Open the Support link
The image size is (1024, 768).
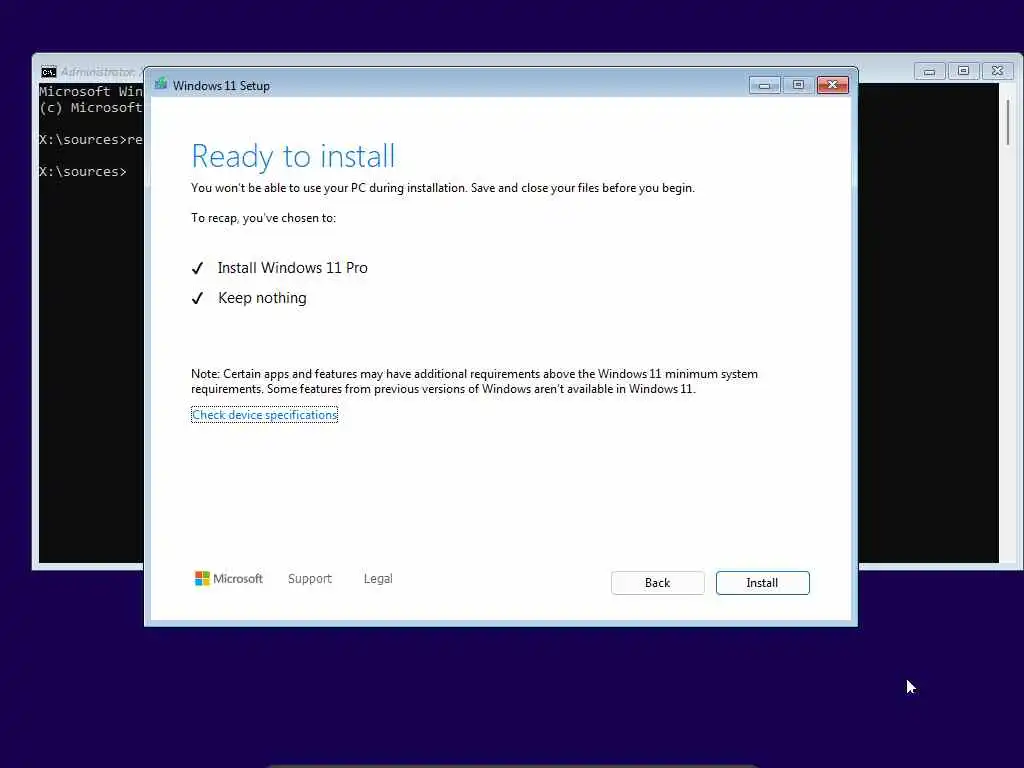(310, 579)
